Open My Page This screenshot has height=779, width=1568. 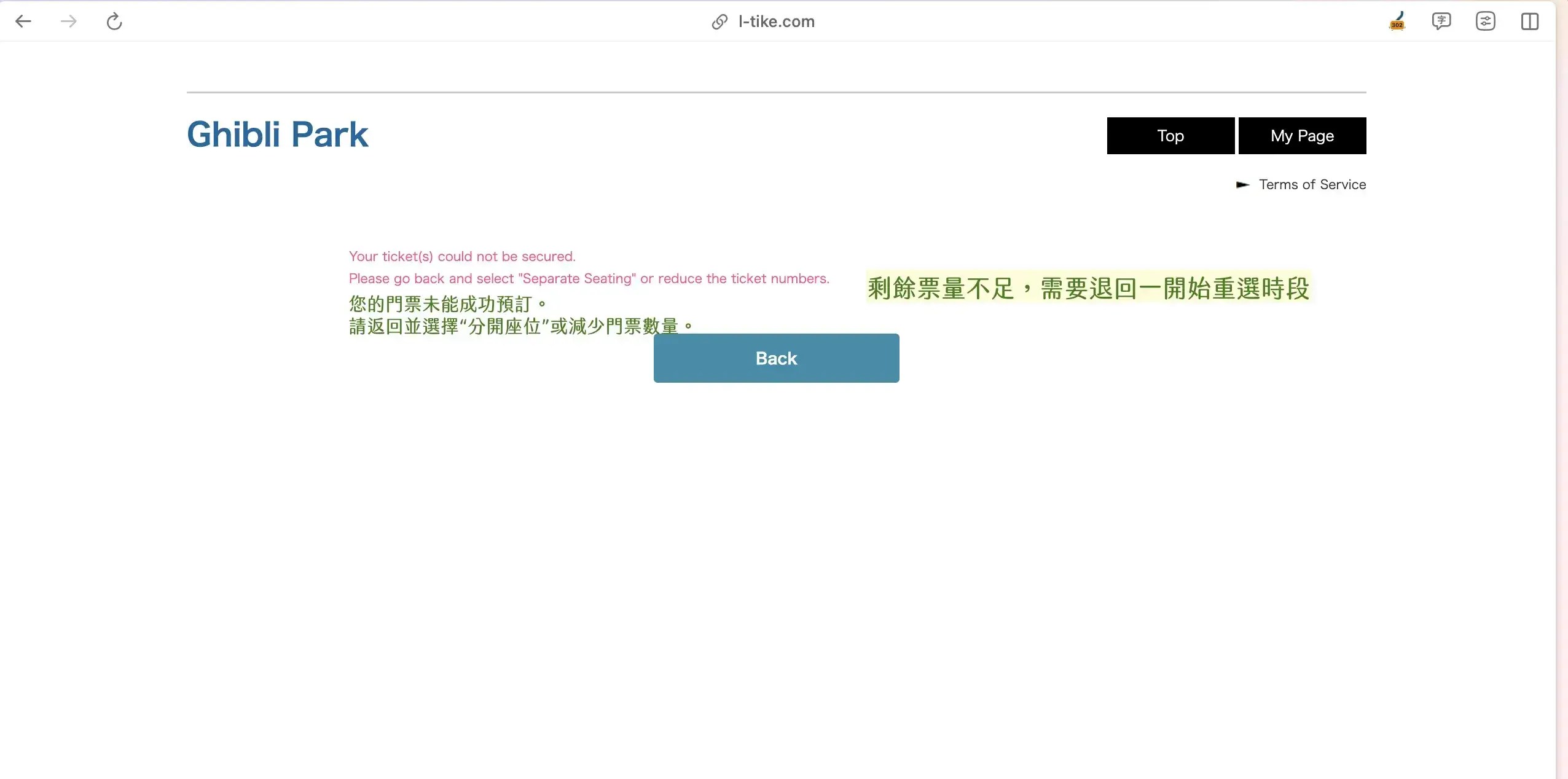(x=1302, y=135)
